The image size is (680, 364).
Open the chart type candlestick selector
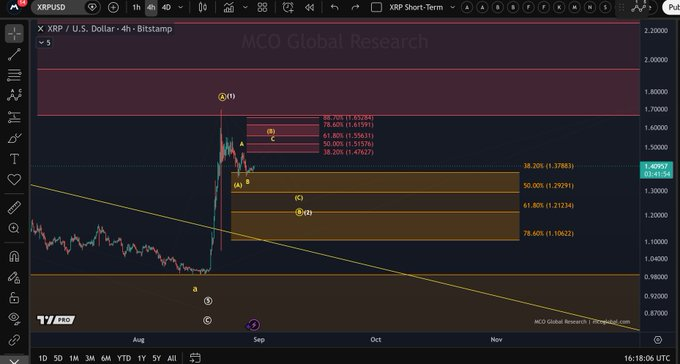click(203, 7)
